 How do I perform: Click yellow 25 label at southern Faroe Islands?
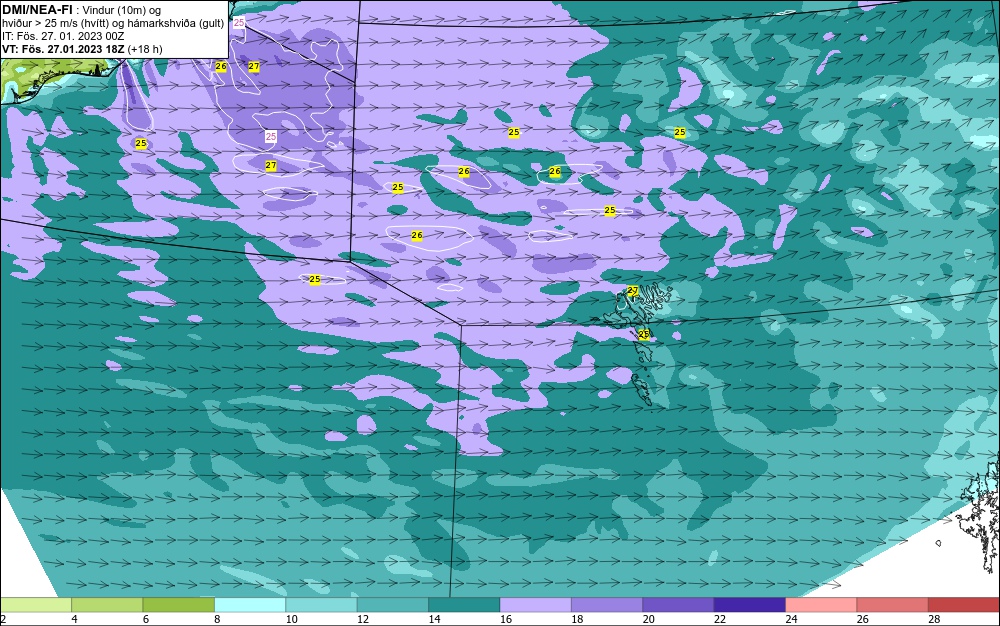pyautogui.click(x=643, y=333)
